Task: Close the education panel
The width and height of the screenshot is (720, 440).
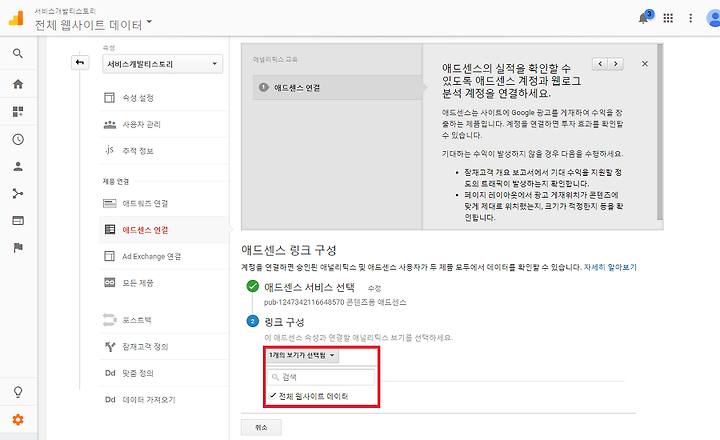Action: (x=645, y=64)
